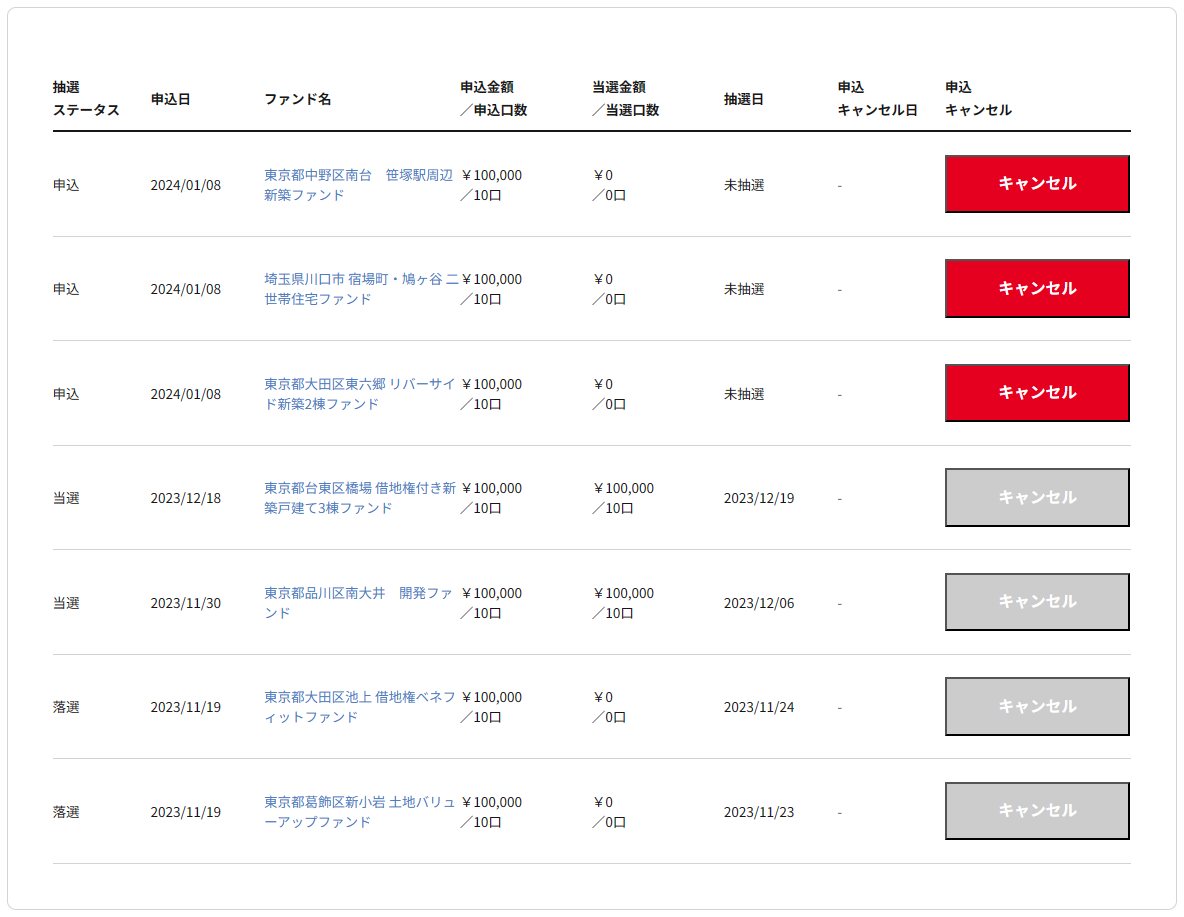Click the greyed cancel button for 東京都台東区橋場 fund
This screenshot has height=917, width=1184.
[x=1037, y=497]
